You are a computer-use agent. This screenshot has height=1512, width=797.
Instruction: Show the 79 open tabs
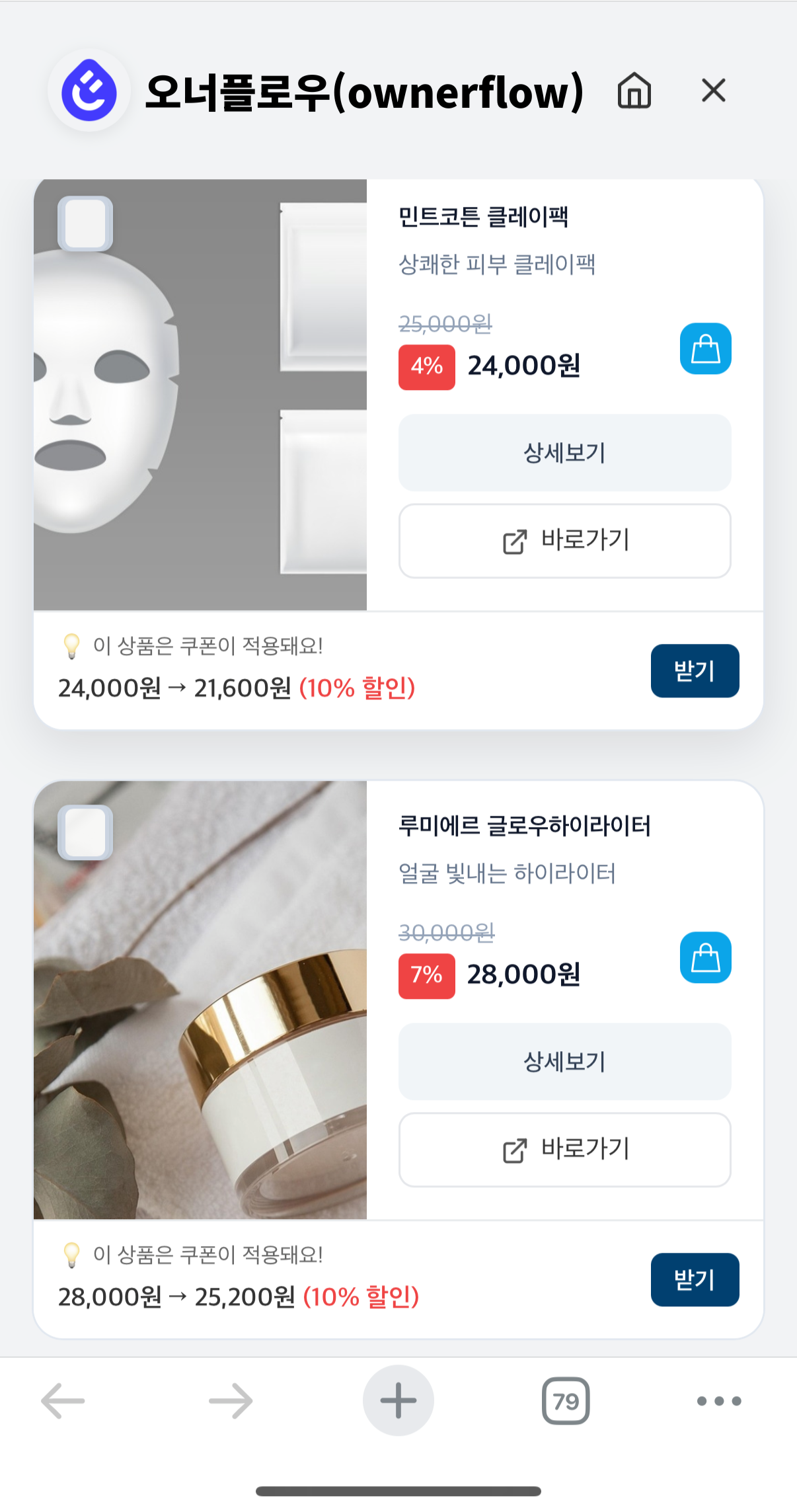click(x=566, y=1400)
